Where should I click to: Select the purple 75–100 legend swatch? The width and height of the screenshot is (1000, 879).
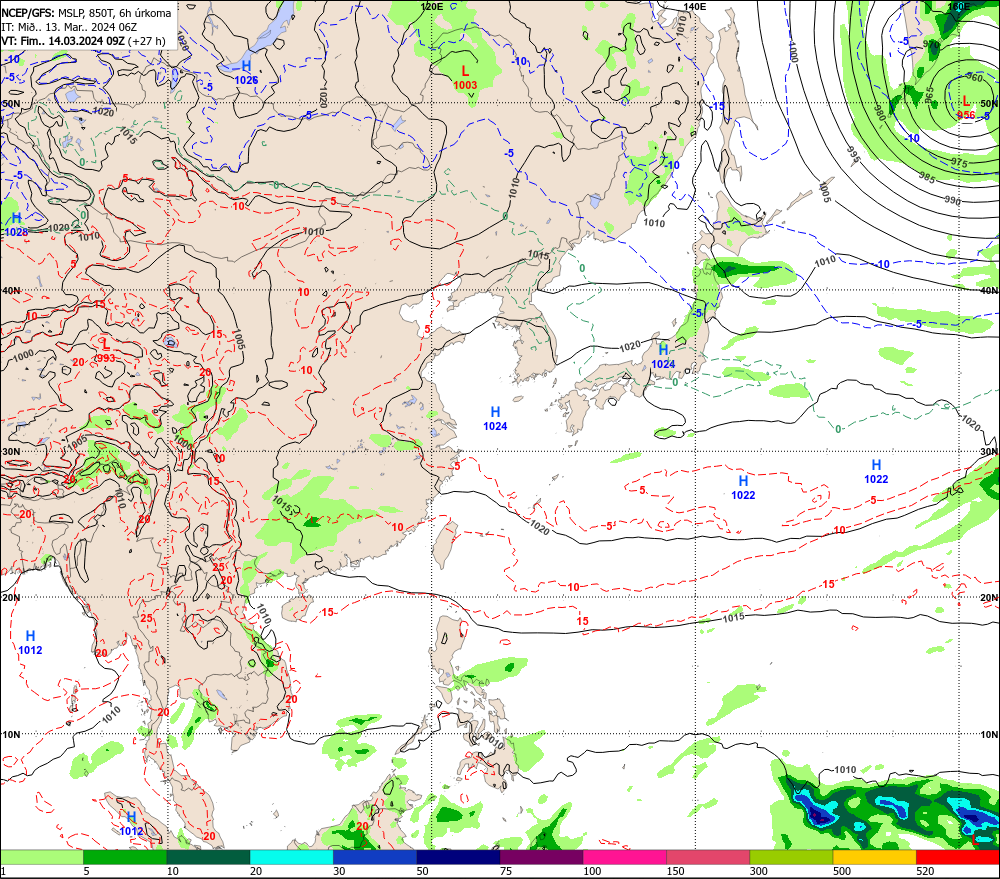coord(541,857)
